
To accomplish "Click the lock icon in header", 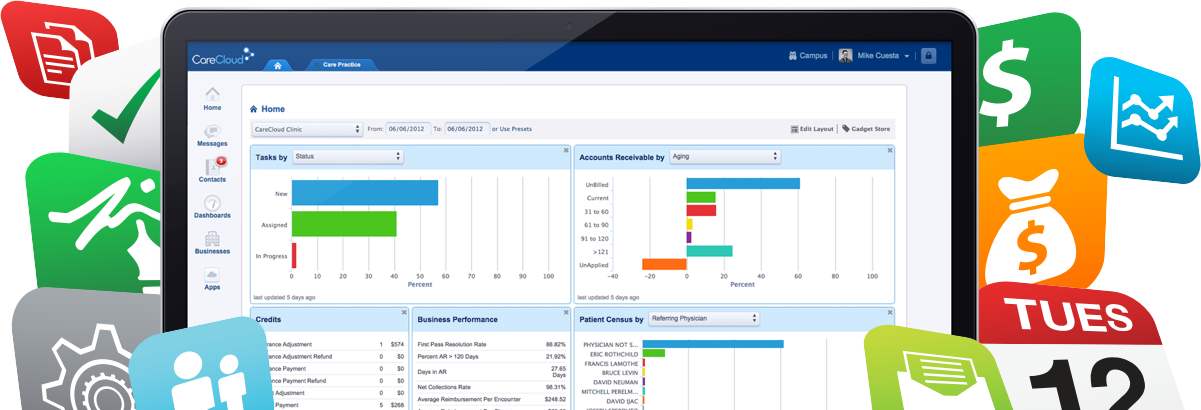I will 928,56.
